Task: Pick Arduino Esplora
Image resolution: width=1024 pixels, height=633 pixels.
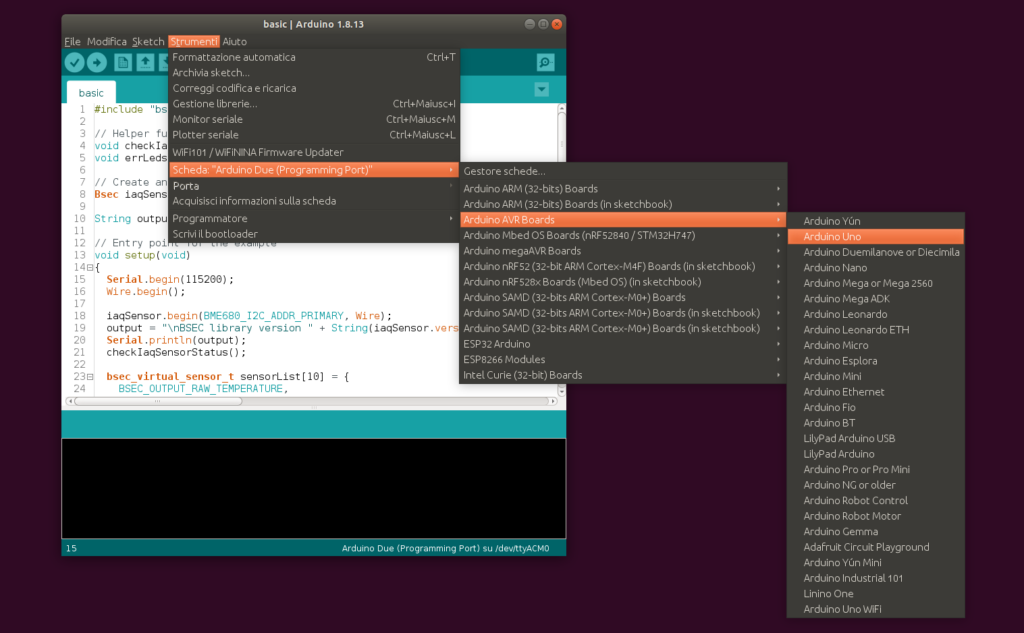Action: coord(876,361)
